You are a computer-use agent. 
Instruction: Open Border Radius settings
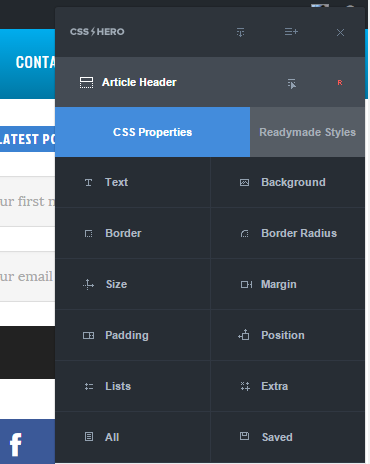[288, 233]
